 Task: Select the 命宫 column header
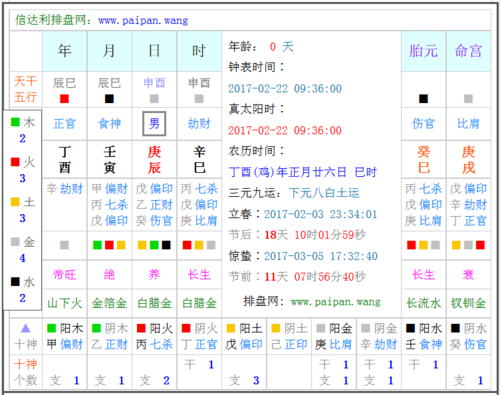point(468,51)
